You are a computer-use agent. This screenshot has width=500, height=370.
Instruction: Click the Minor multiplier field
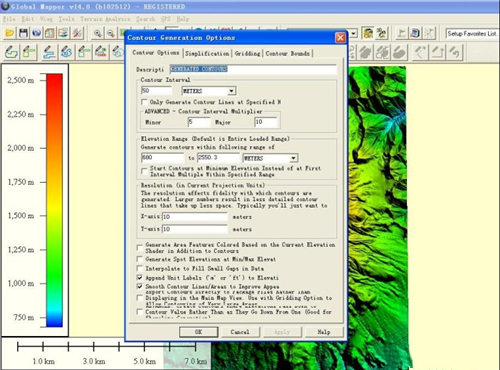[x=199, y=122]
